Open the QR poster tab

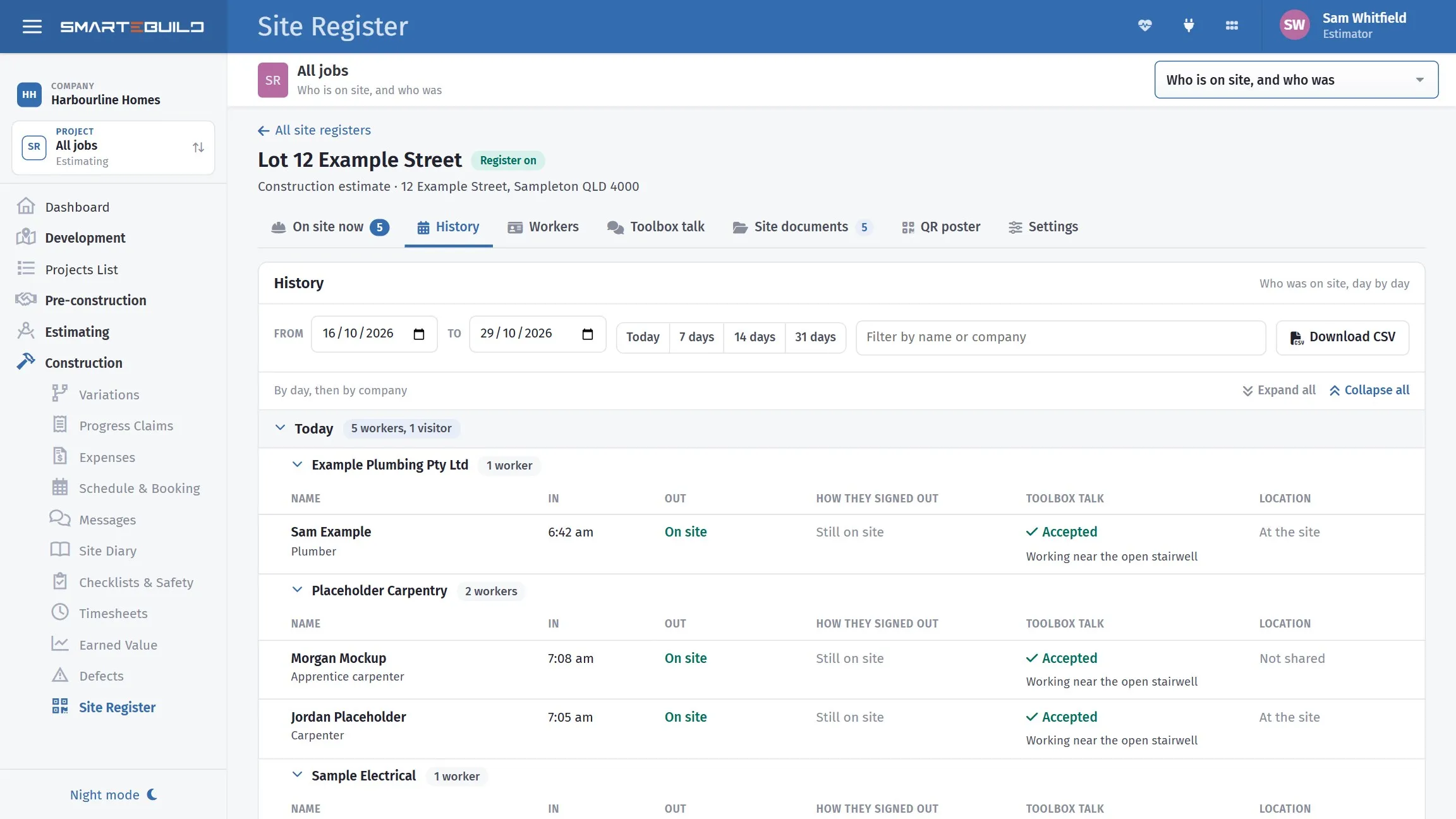[x=941, y=227]
